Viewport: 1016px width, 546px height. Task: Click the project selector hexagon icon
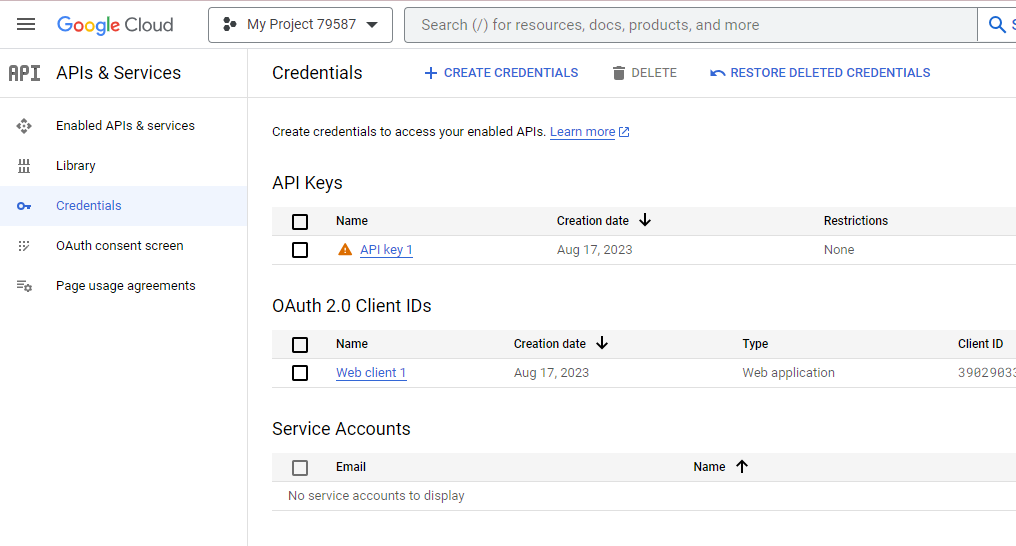(x=229, y=25)
